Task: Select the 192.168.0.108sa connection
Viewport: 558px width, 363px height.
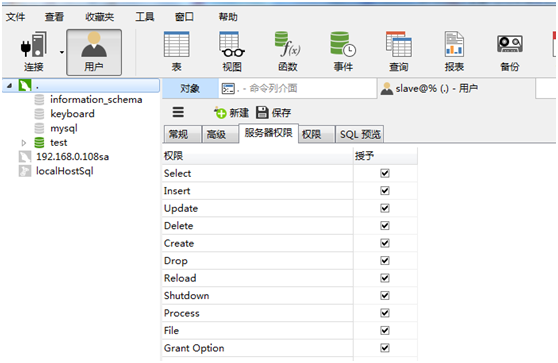Action: 73,157
